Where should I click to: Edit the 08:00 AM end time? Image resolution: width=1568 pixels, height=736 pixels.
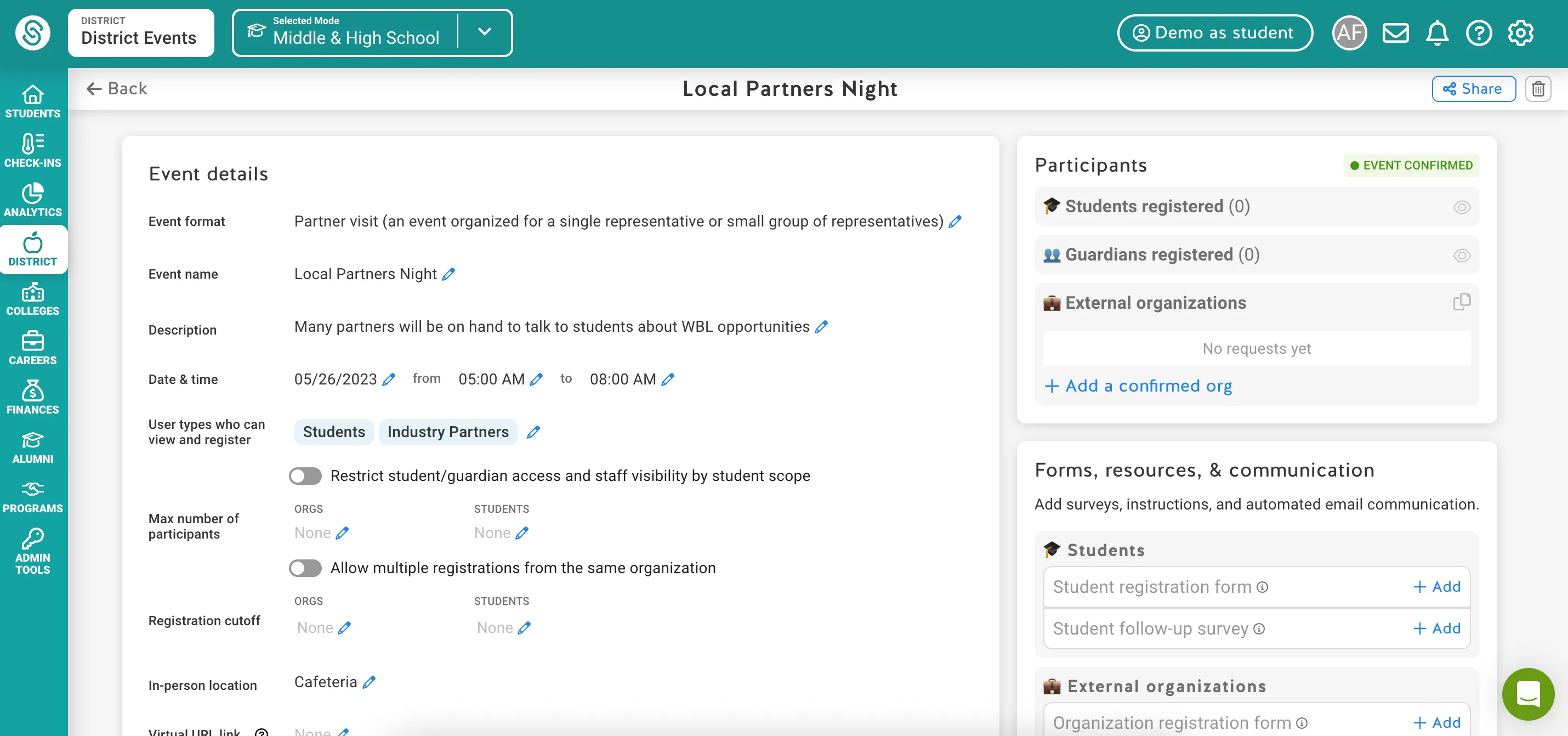(668, 380)
